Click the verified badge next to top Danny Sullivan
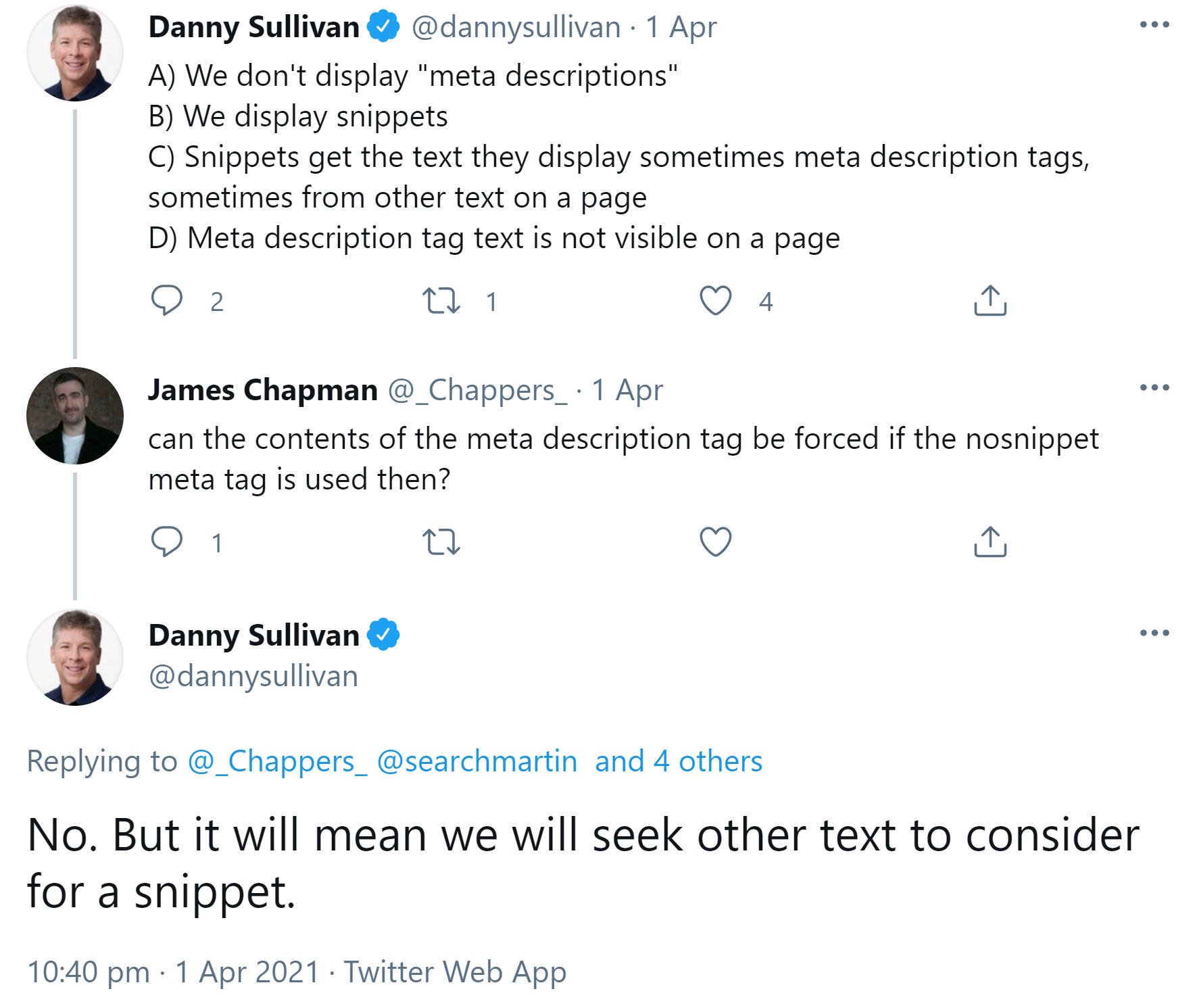This screenshot has width=1195, height=1008. (383, 26)
